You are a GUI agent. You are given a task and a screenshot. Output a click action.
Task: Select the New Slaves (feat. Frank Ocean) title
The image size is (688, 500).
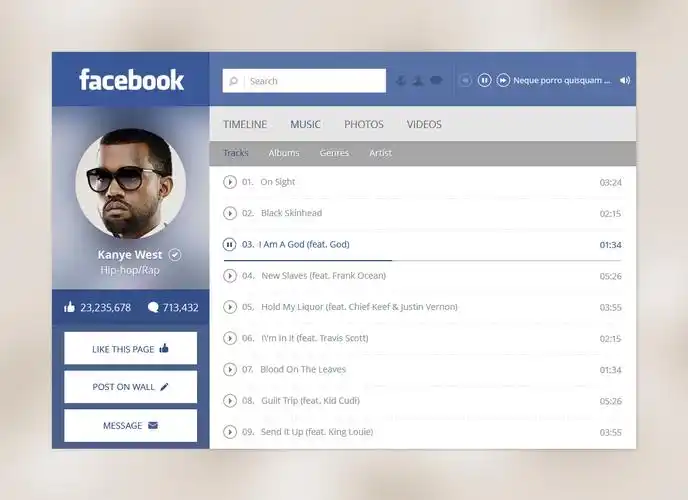pos(324,276)
